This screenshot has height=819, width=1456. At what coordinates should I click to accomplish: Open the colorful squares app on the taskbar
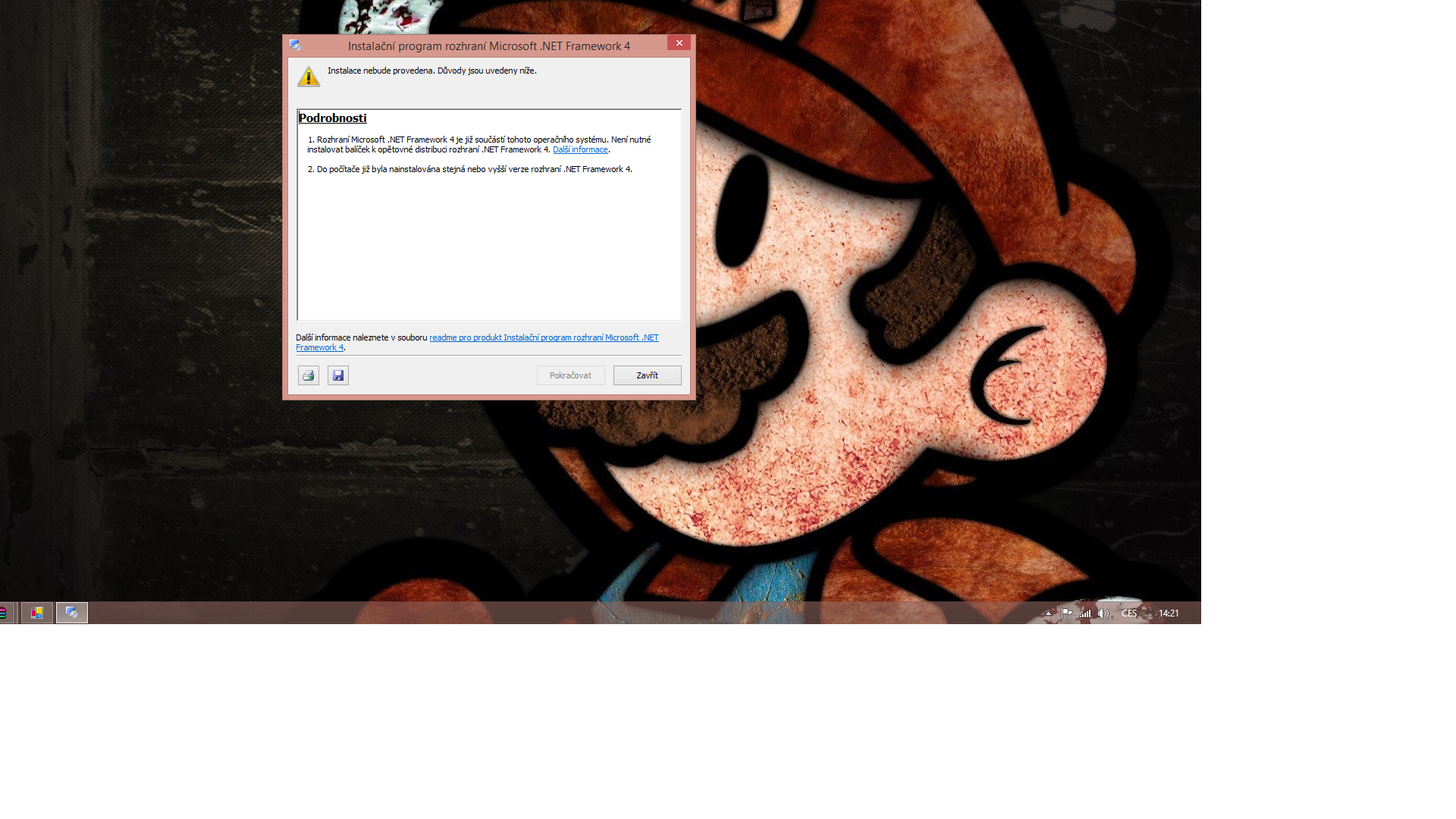pos(36,613)
